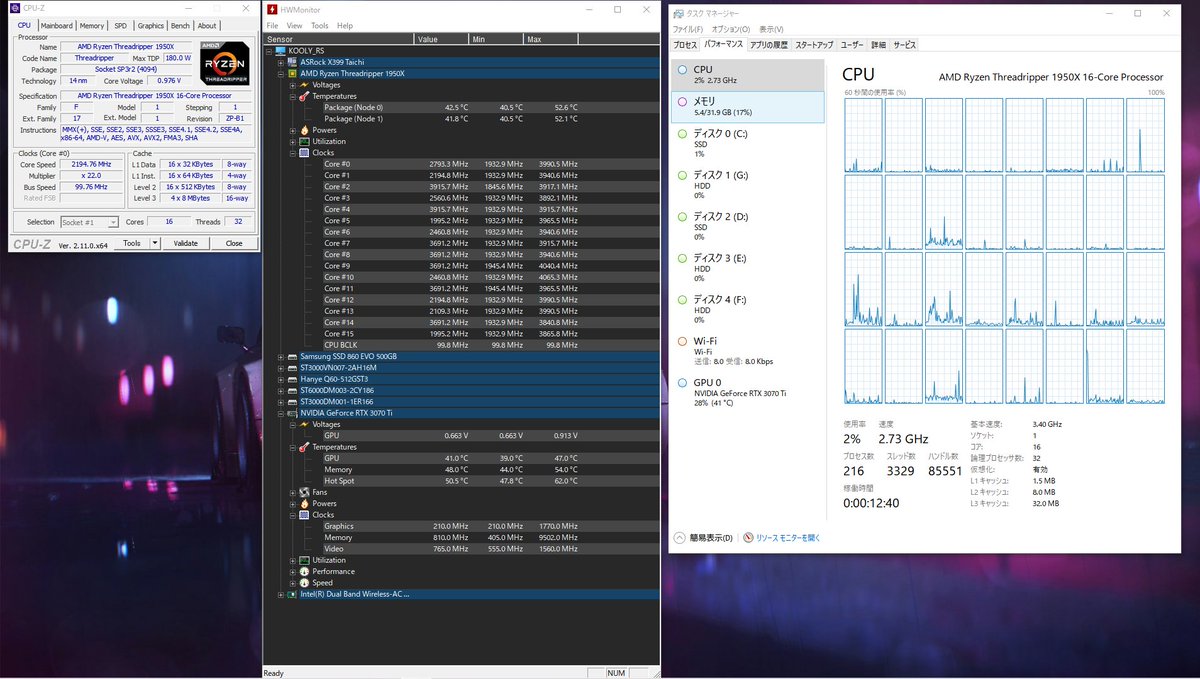
Task: Expand the Samsung SSD 860 EVO node
Action: [x=280, y=356]
